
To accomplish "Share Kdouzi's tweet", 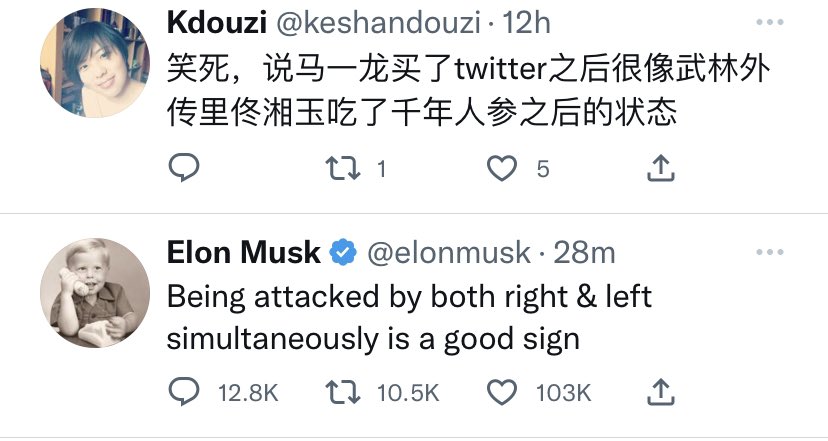I will pos(659,169).
